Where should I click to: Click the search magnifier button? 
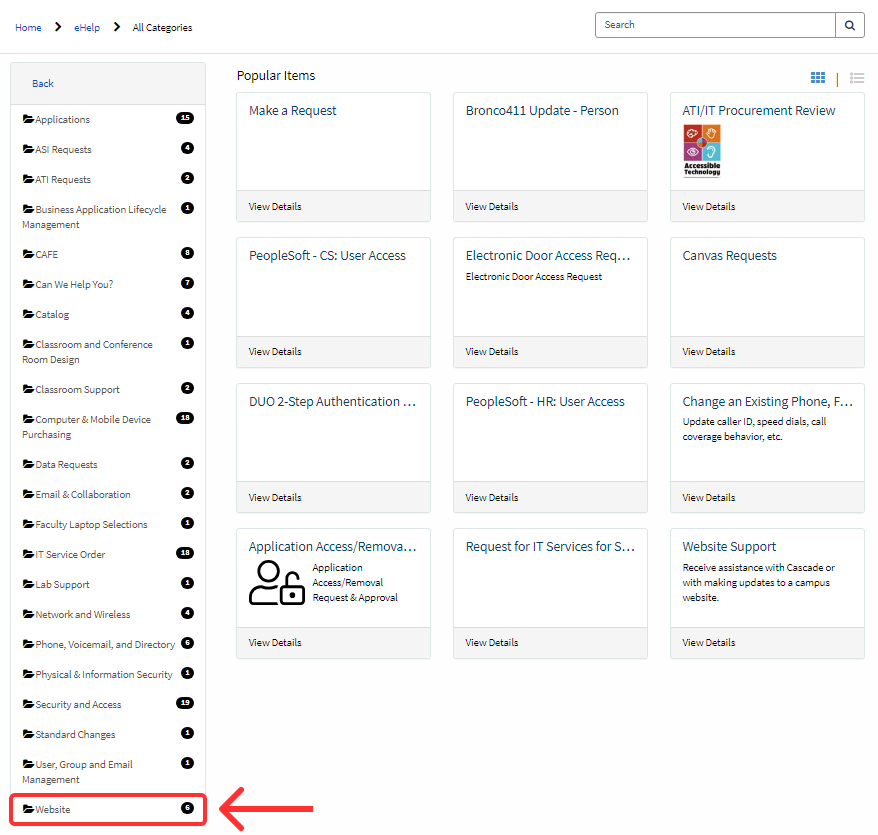tap(849, 25)
